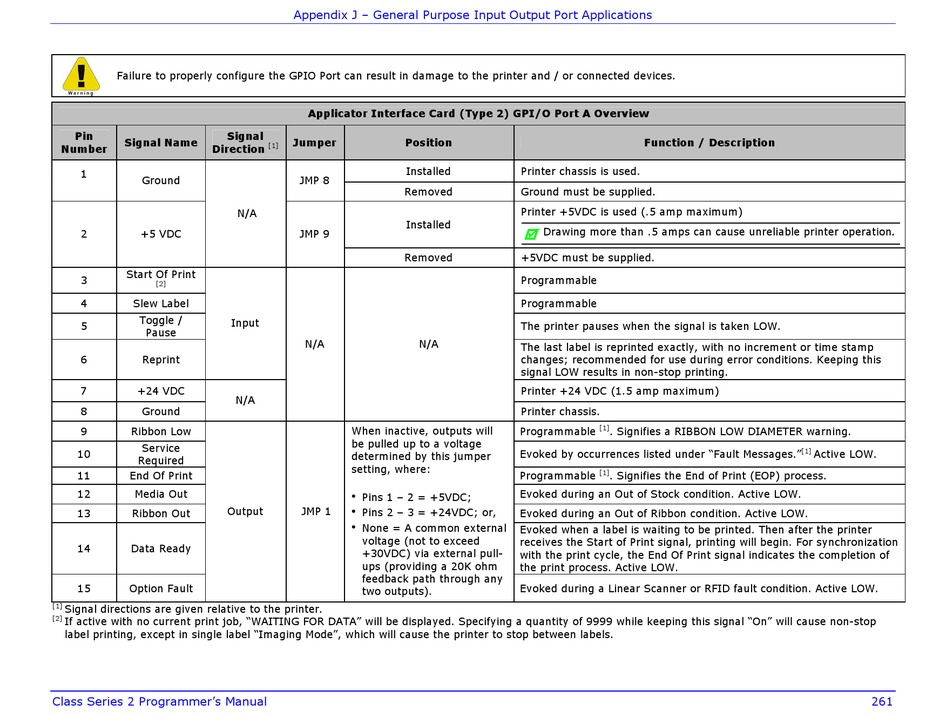The height and width of the screenshot is (716, 950).
Task: Select the "Failure to properly configure the GPIO Port" warning text
Action: click(396, 76)
